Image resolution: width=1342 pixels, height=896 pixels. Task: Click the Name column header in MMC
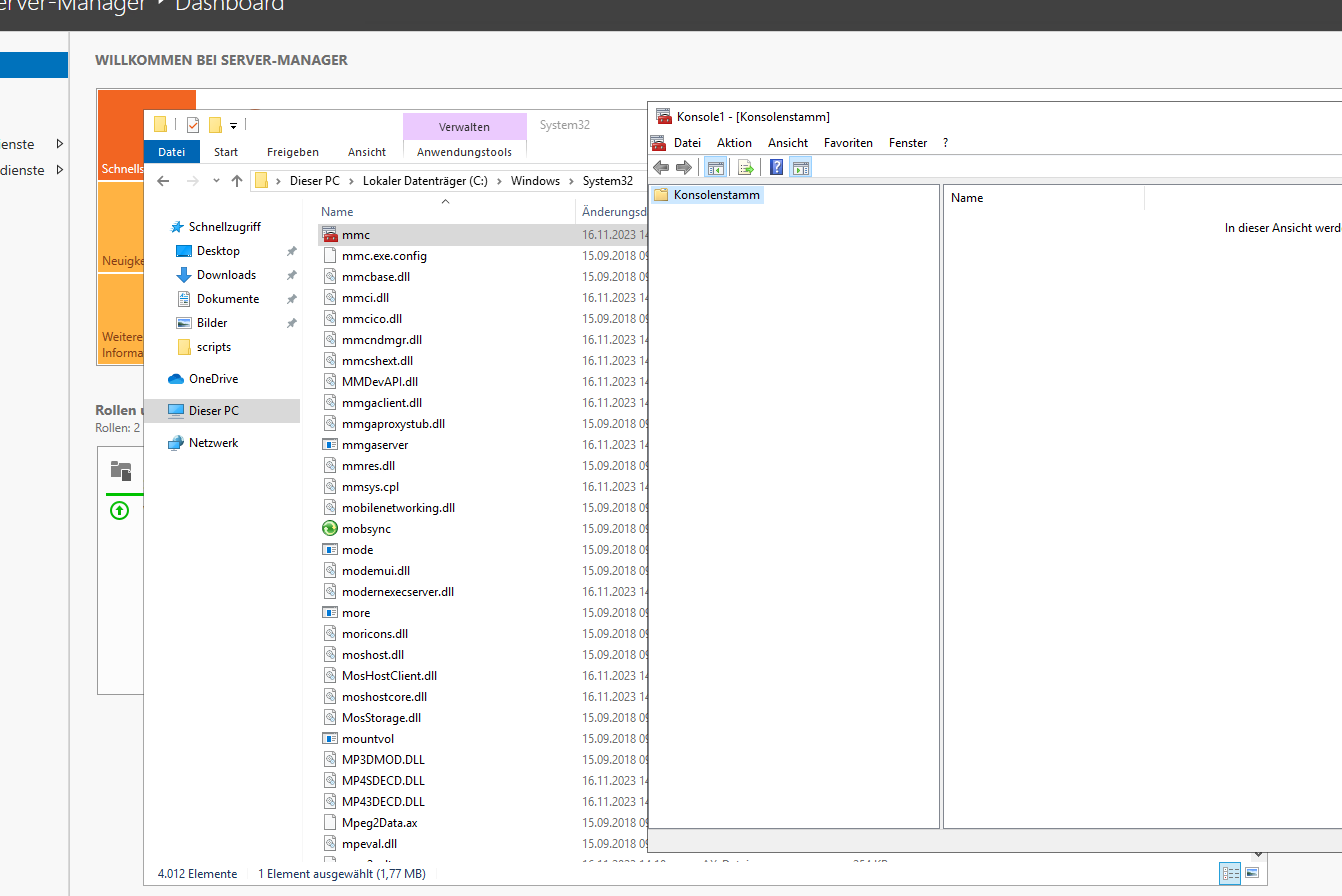[x=1044, y=198]
